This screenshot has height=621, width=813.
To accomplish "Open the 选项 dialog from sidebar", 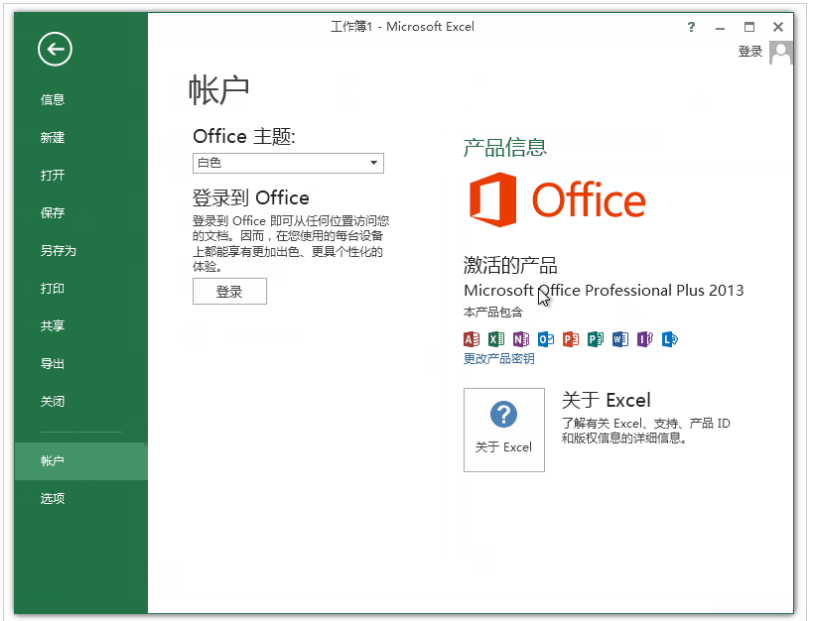I will tap(52, 498).
